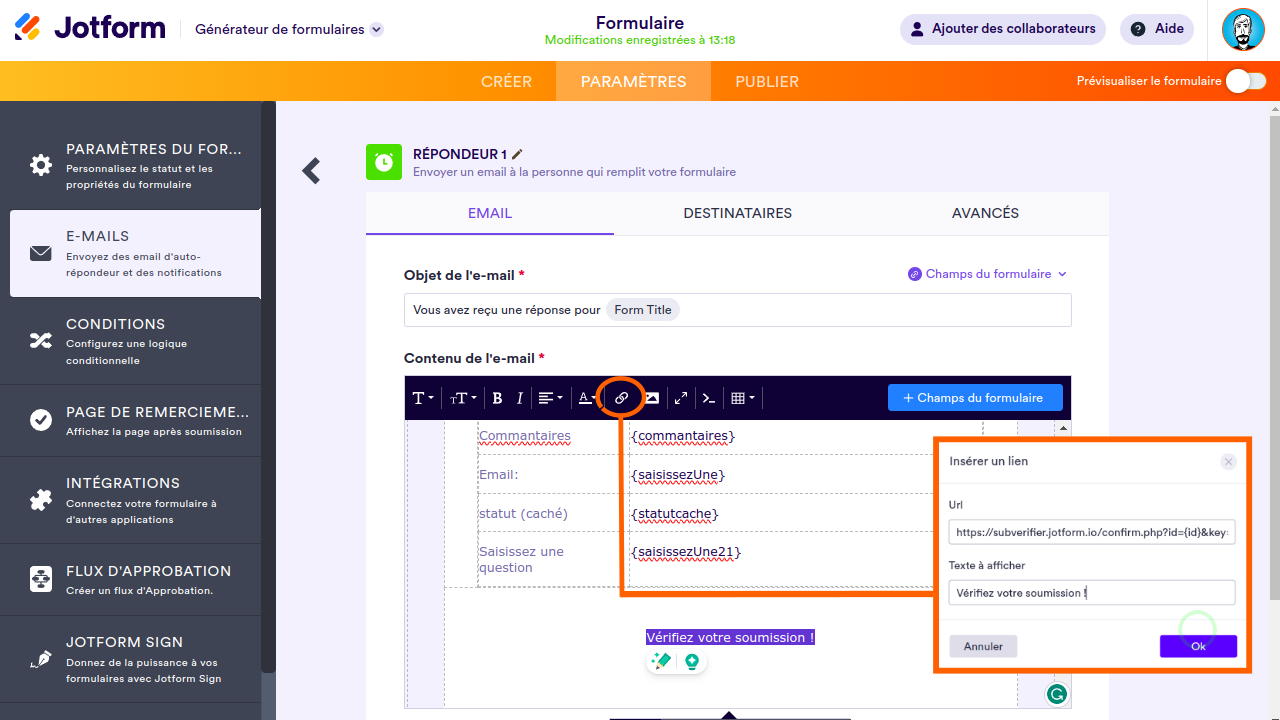The height and width of the screenshot is (720, 1280).
Task: Switch to the DESTINATAIRES tab
Action: point(738,213)
